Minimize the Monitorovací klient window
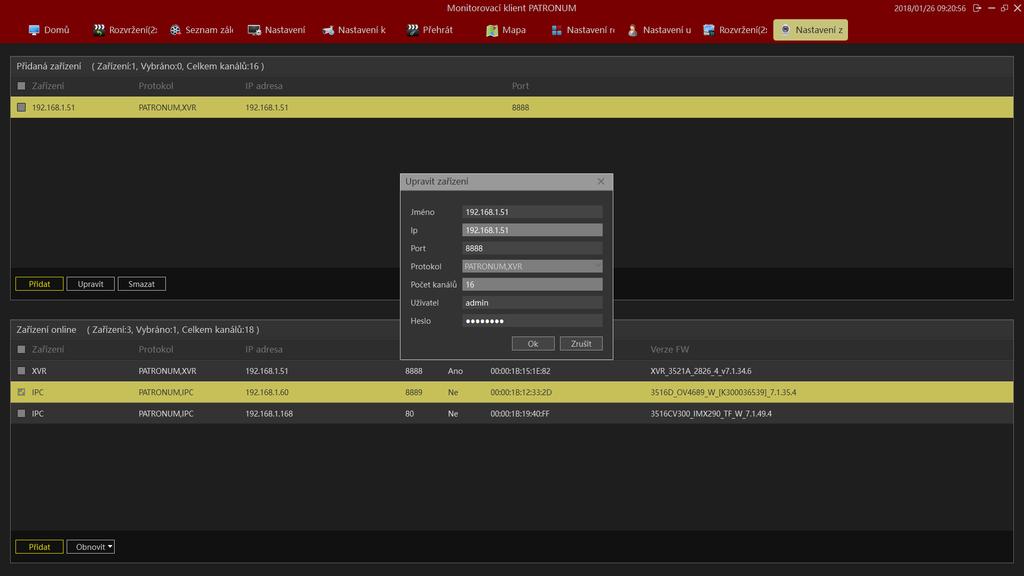 click(991, 8)
